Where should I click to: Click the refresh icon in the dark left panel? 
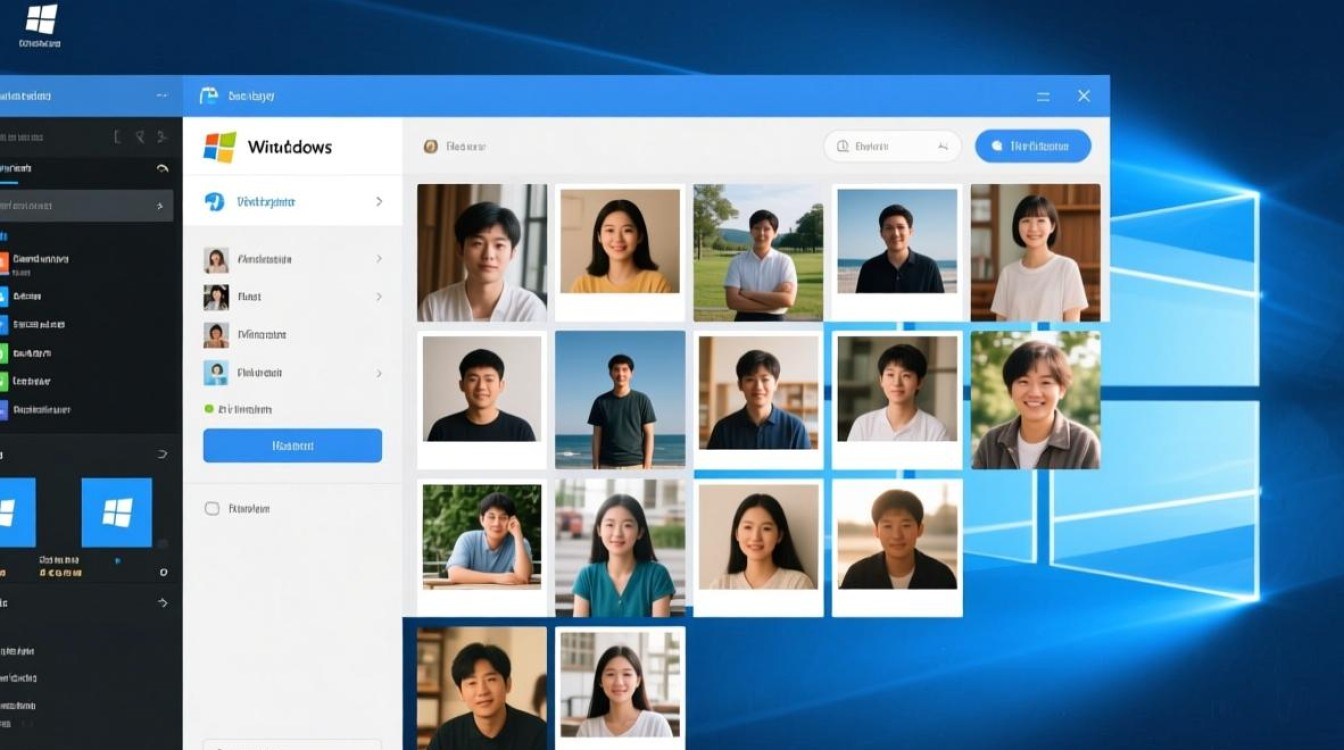tap(160, 169)
